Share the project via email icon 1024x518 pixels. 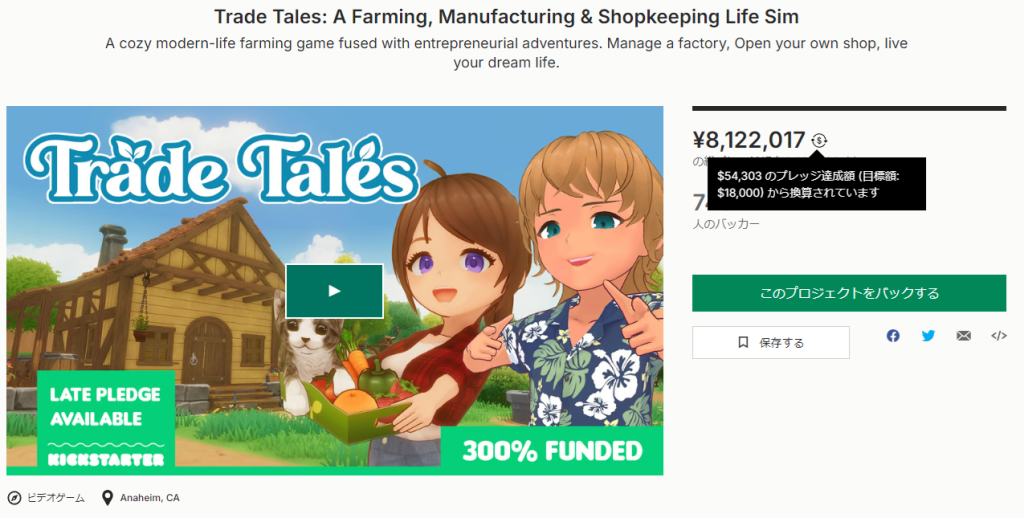963,336
